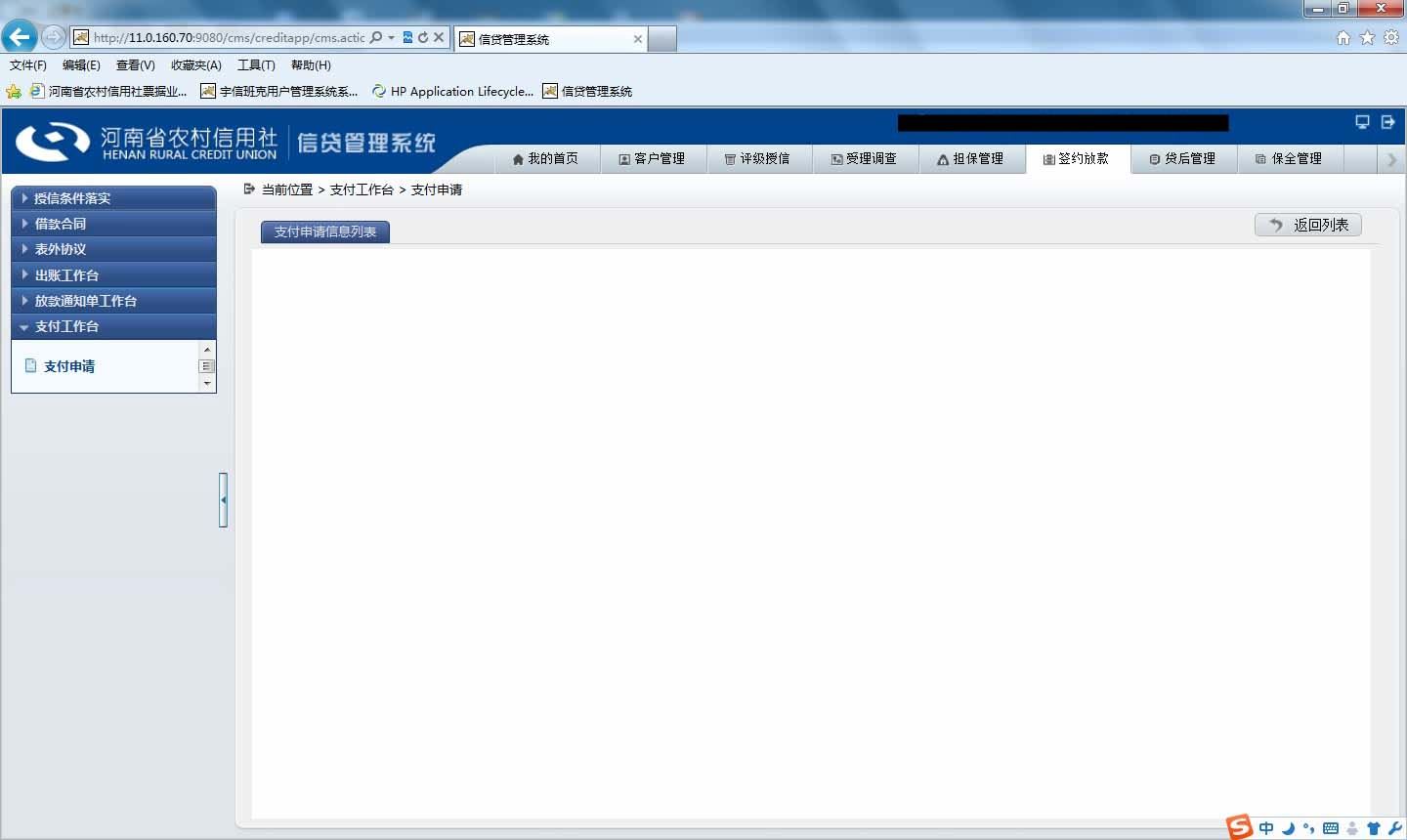Expand the 放款通知单工作台 sidebar section
This screenshot has width=1407, height=840.
point(113,301)
